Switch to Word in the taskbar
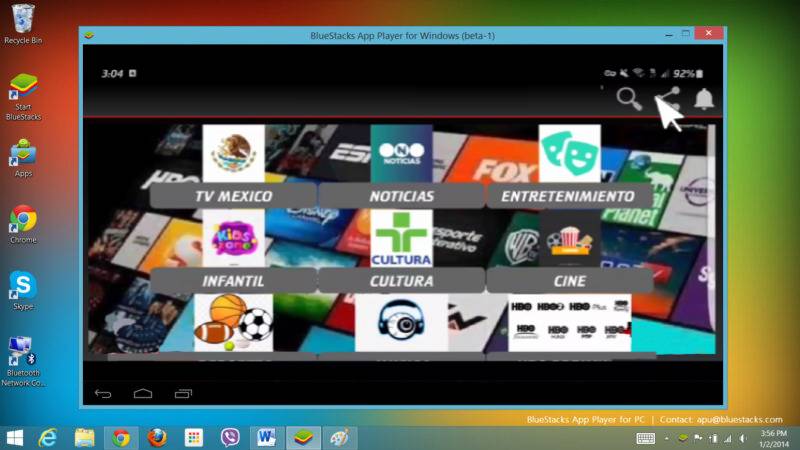Viewport: 800px width, 450px height. 266,438
